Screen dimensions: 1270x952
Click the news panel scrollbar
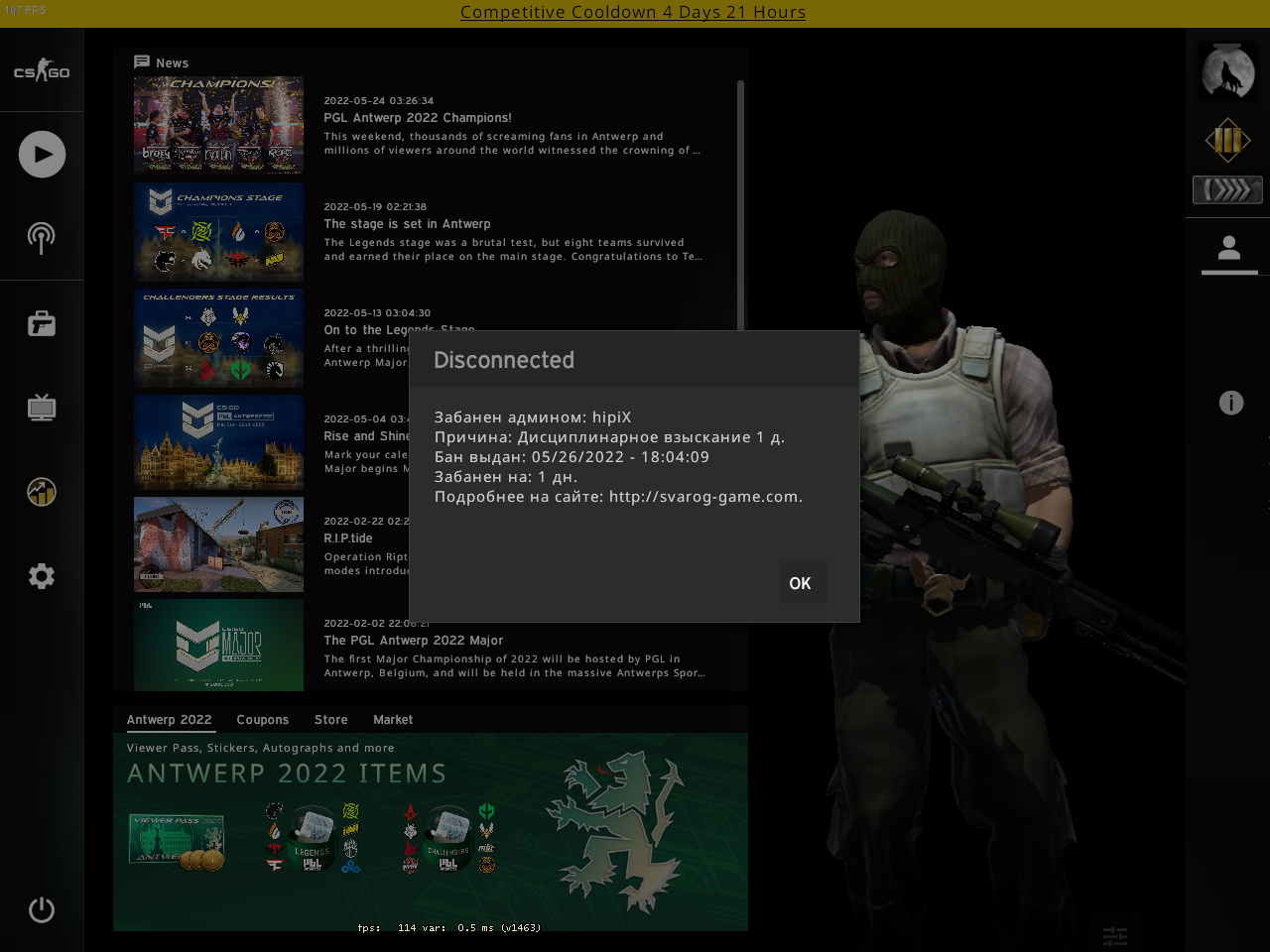[x=740, y=206]
